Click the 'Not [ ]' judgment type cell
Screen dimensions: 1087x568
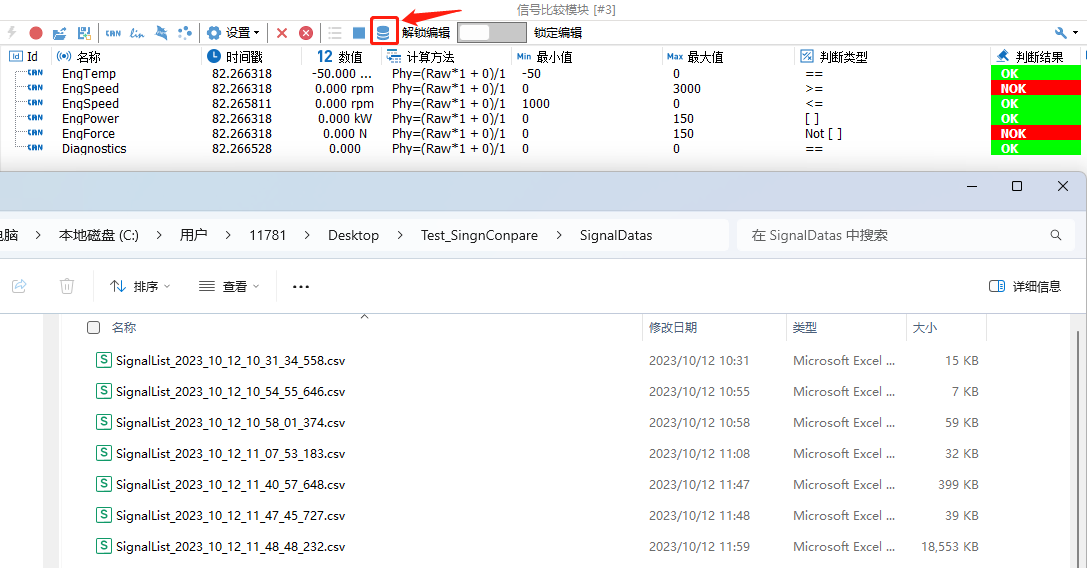pos(824,133)
